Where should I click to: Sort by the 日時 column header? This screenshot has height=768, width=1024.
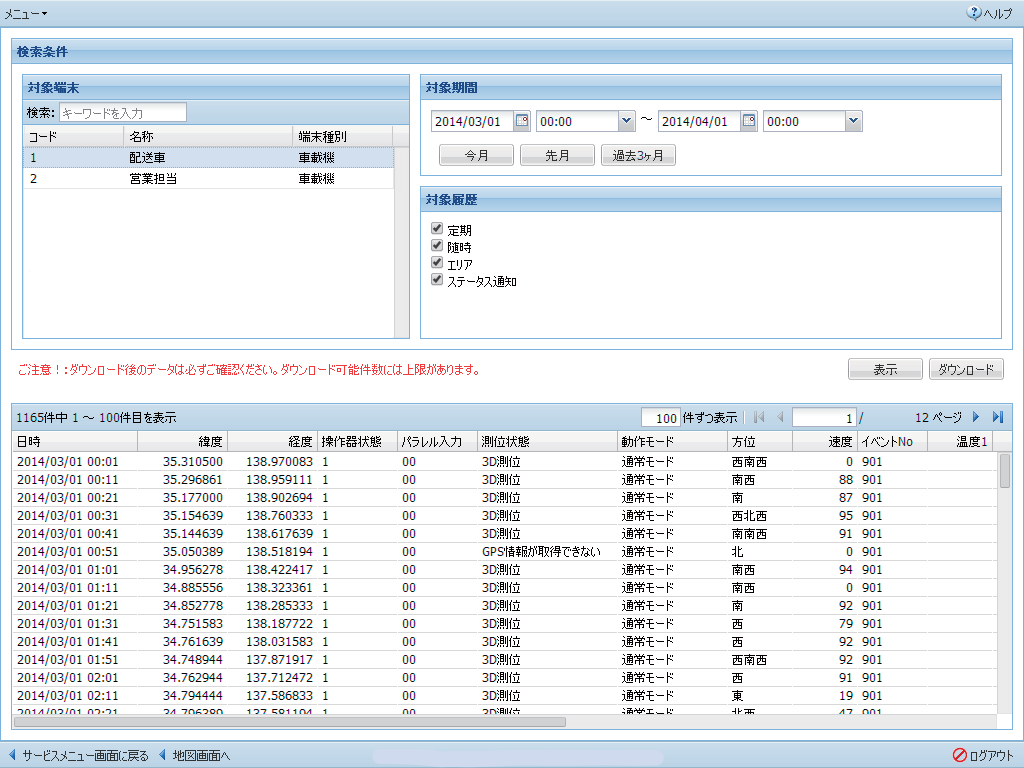74,441
